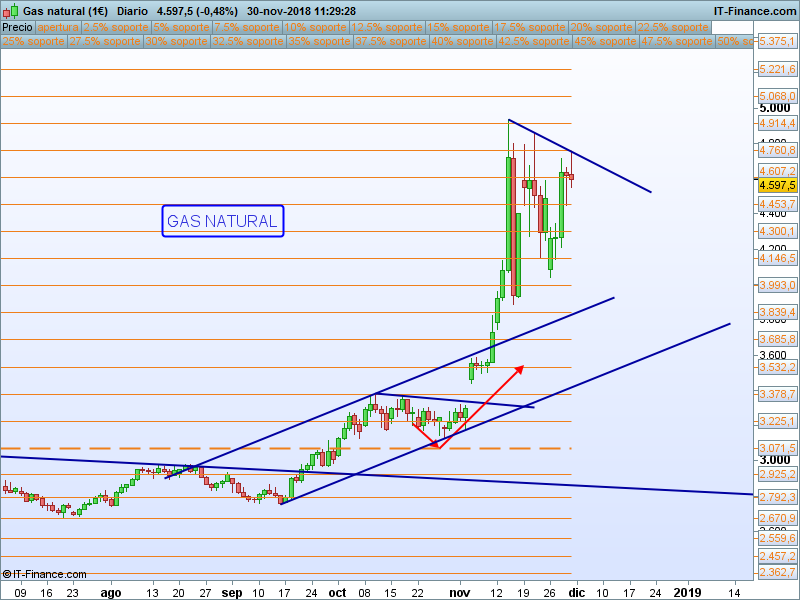Click the 3.071,5 price level label

tap(777, 448)
